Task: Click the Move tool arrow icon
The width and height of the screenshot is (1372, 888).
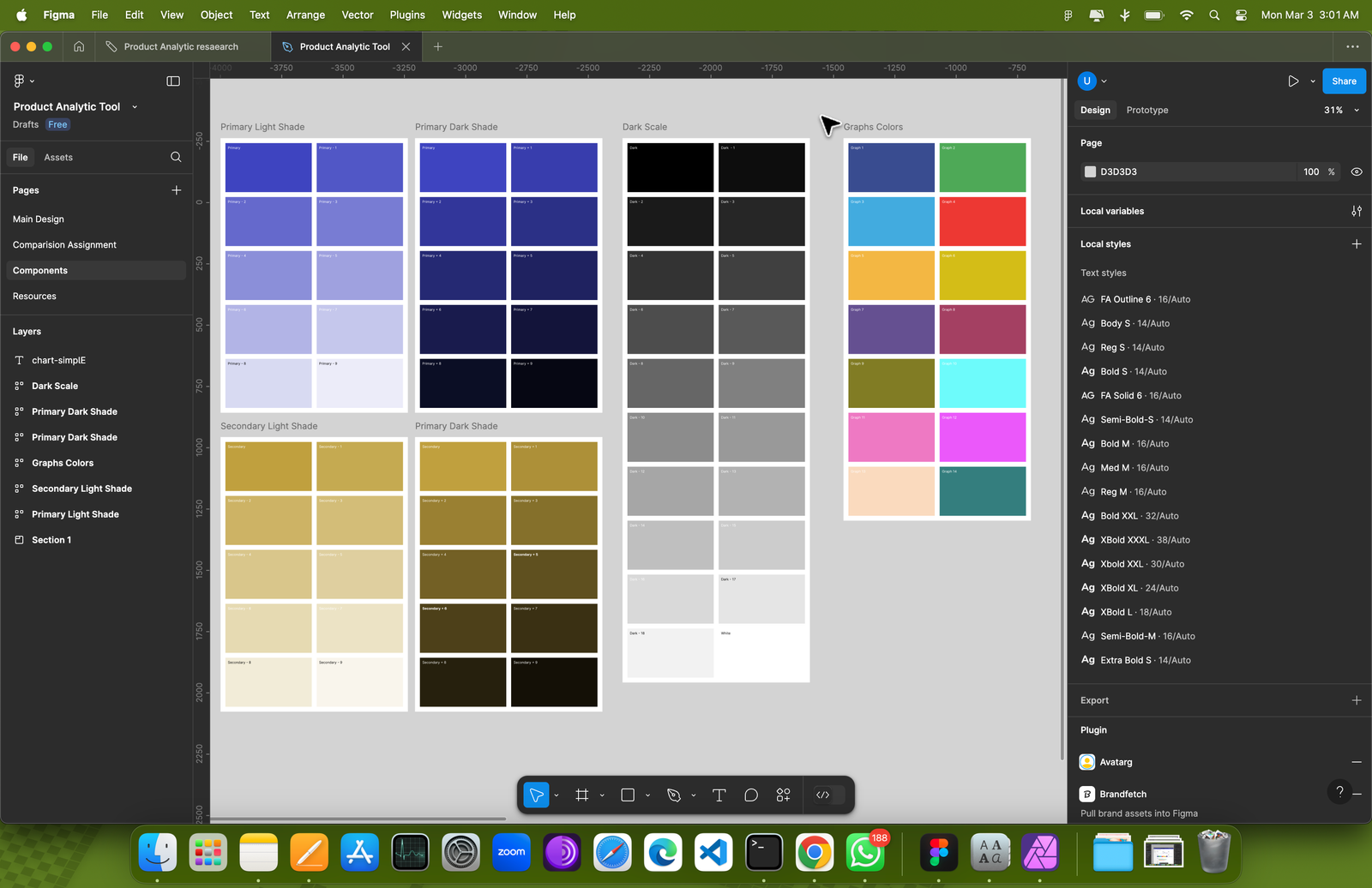Action: 536,795
